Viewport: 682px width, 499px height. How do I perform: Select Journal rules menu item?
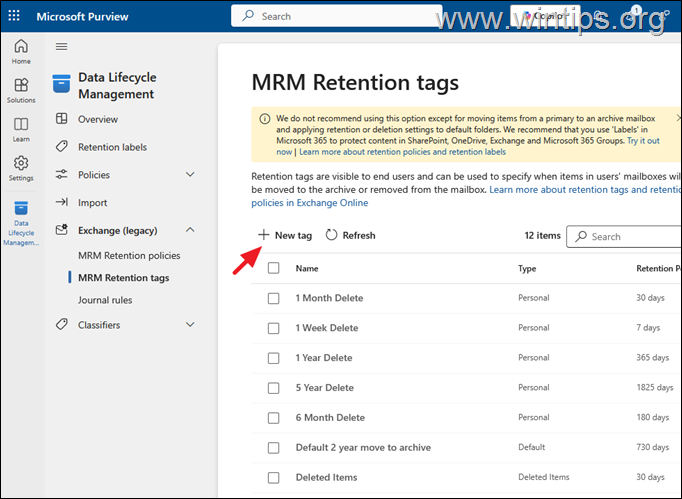[x=105, y=300]
